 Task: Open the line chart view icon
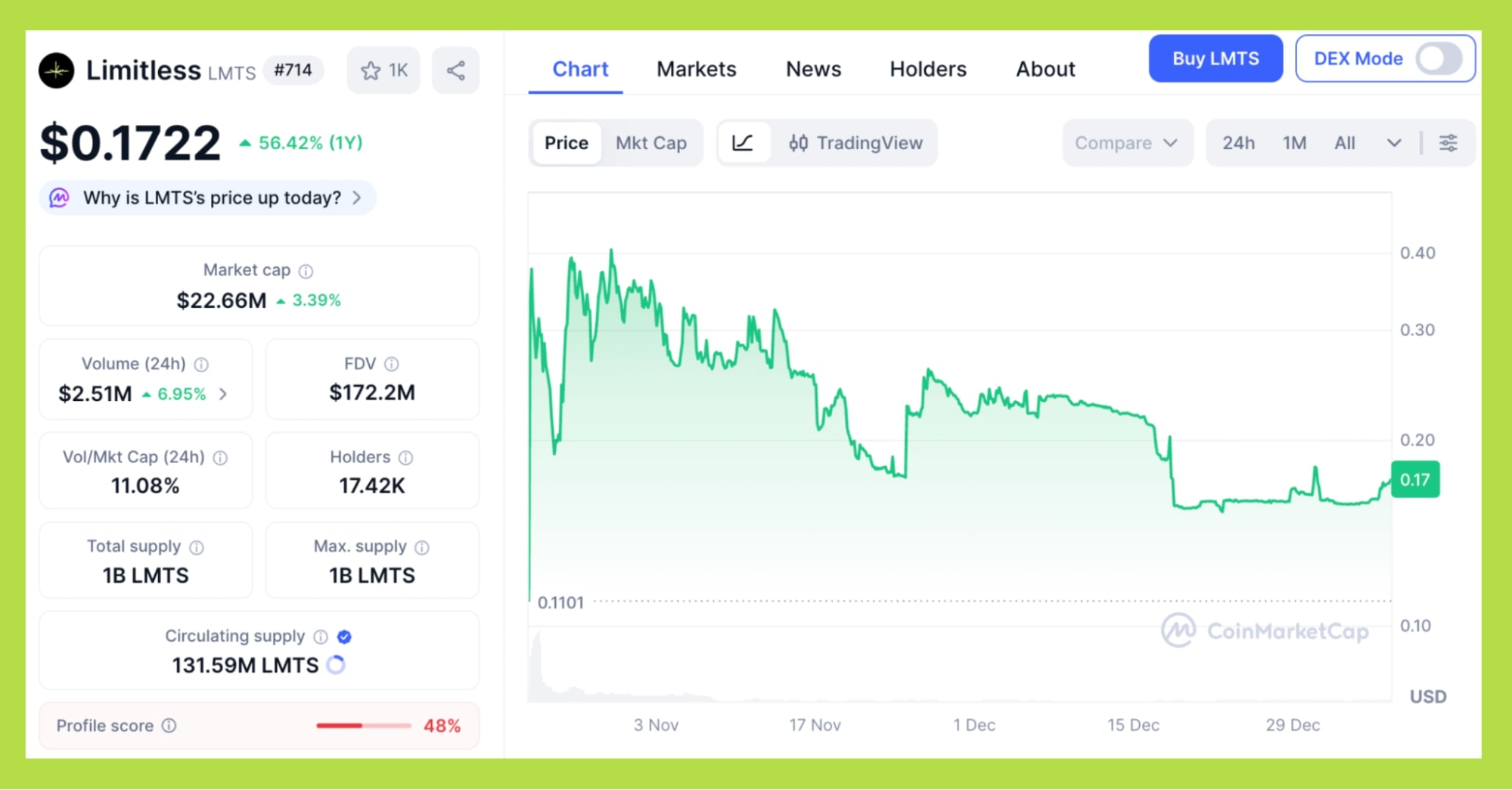[743, 143]
